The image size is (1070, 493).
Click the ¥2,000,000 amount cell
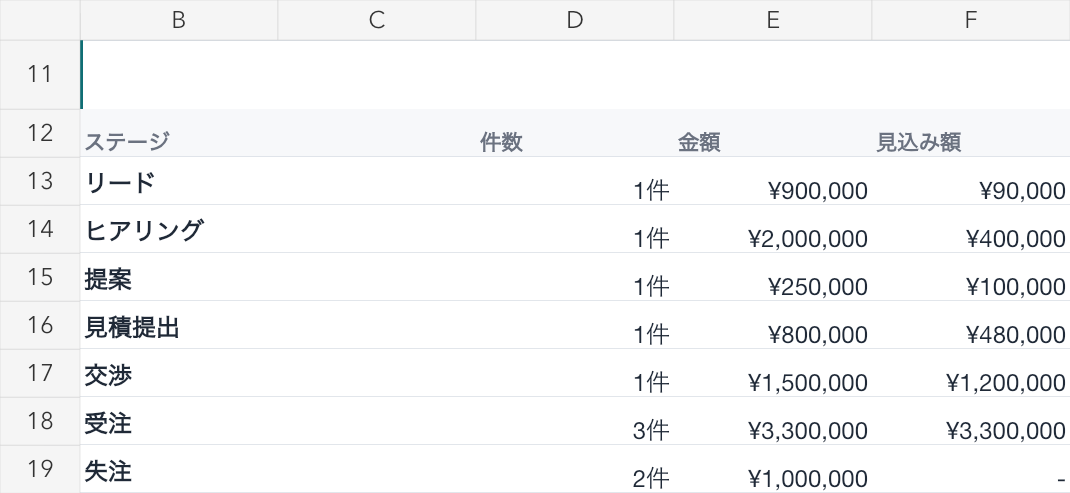tap(772, 229)
